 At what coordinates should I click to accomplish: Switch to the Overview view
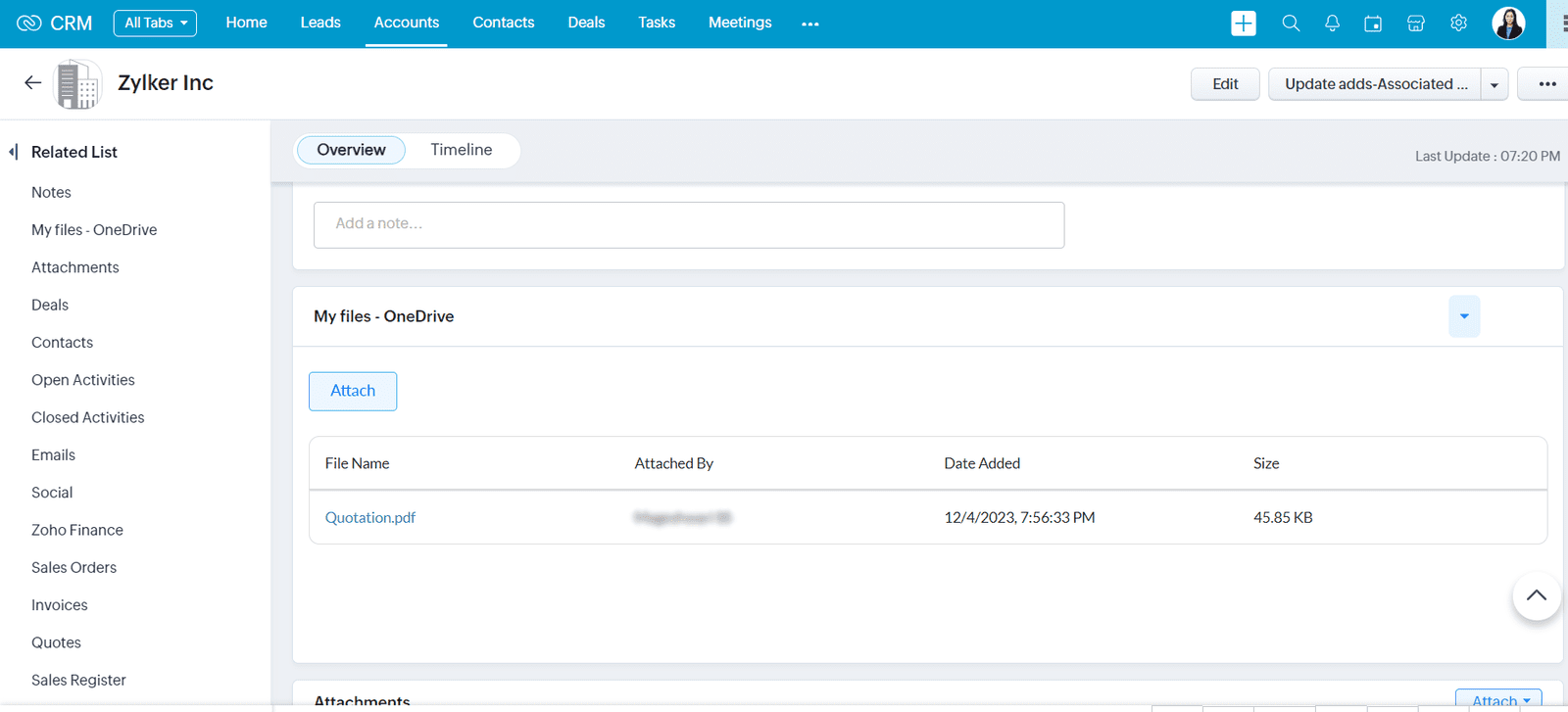(x=351, y=150)
